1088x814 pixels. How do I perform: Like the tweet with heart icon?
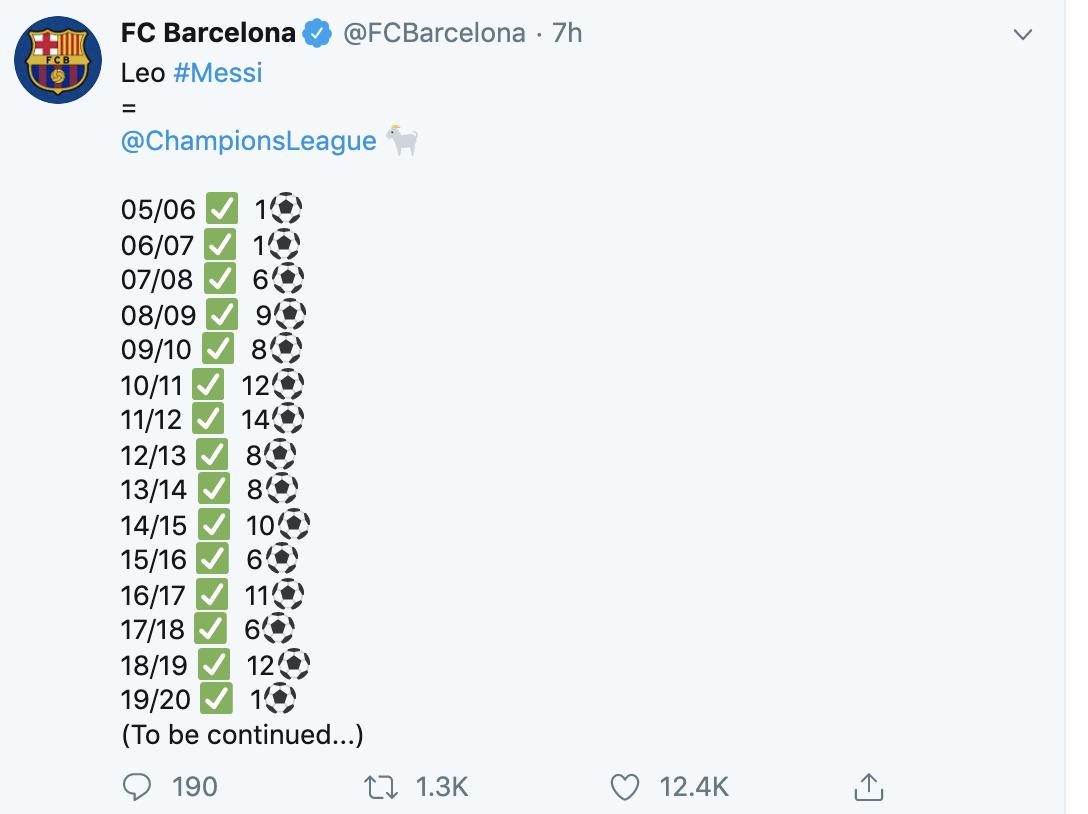coord(625,787)
